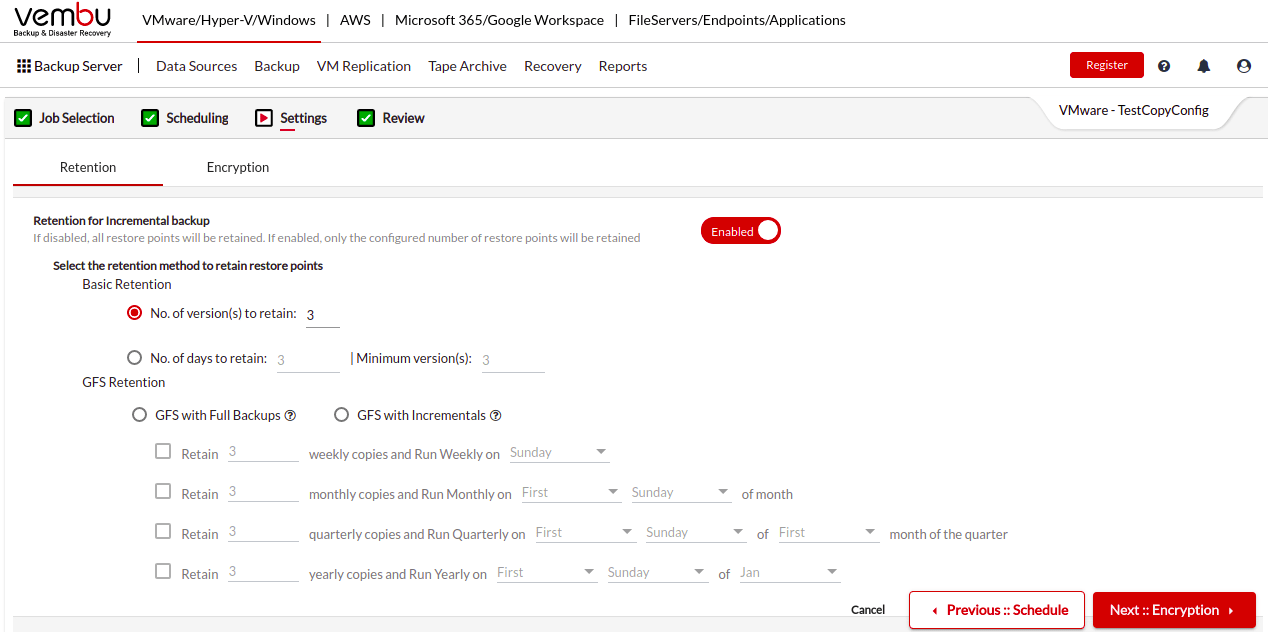Click the Review step check icon

coord(366,118)
